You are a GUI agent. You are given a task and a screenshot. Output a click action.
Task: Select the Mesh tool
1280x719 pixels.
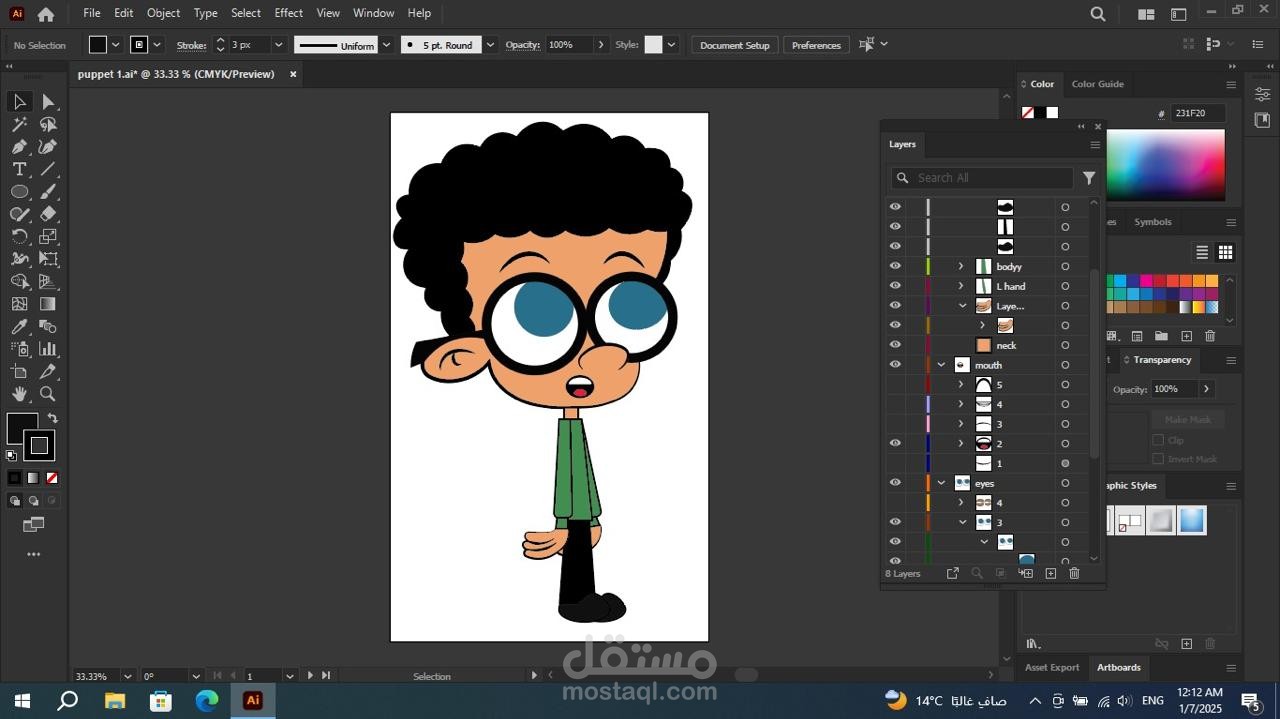tap(19, 304)
